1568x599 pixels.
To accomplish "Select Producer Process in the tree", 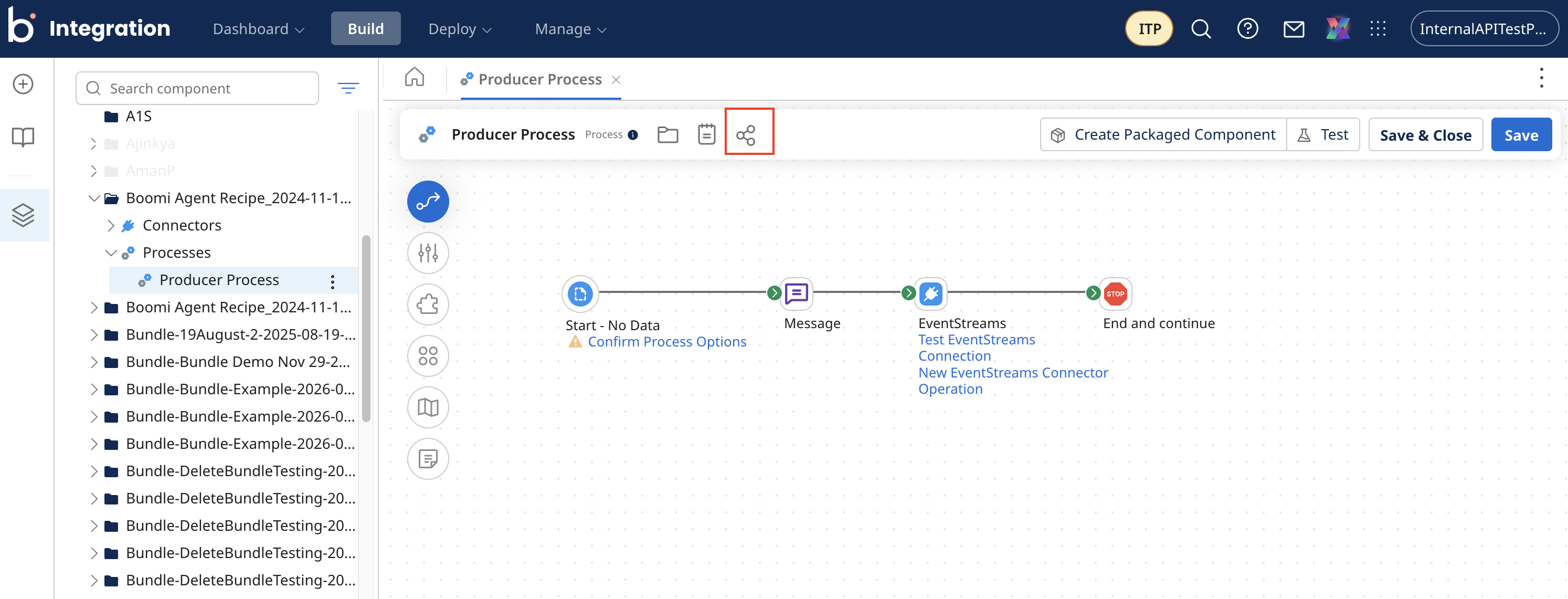I will (219, 280).
